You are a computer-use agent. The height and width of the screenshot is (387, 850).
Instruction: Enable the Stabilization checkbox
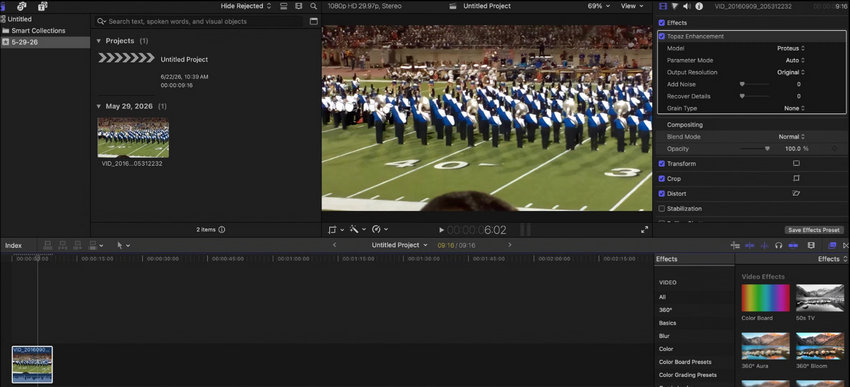[x=661, y=208]
